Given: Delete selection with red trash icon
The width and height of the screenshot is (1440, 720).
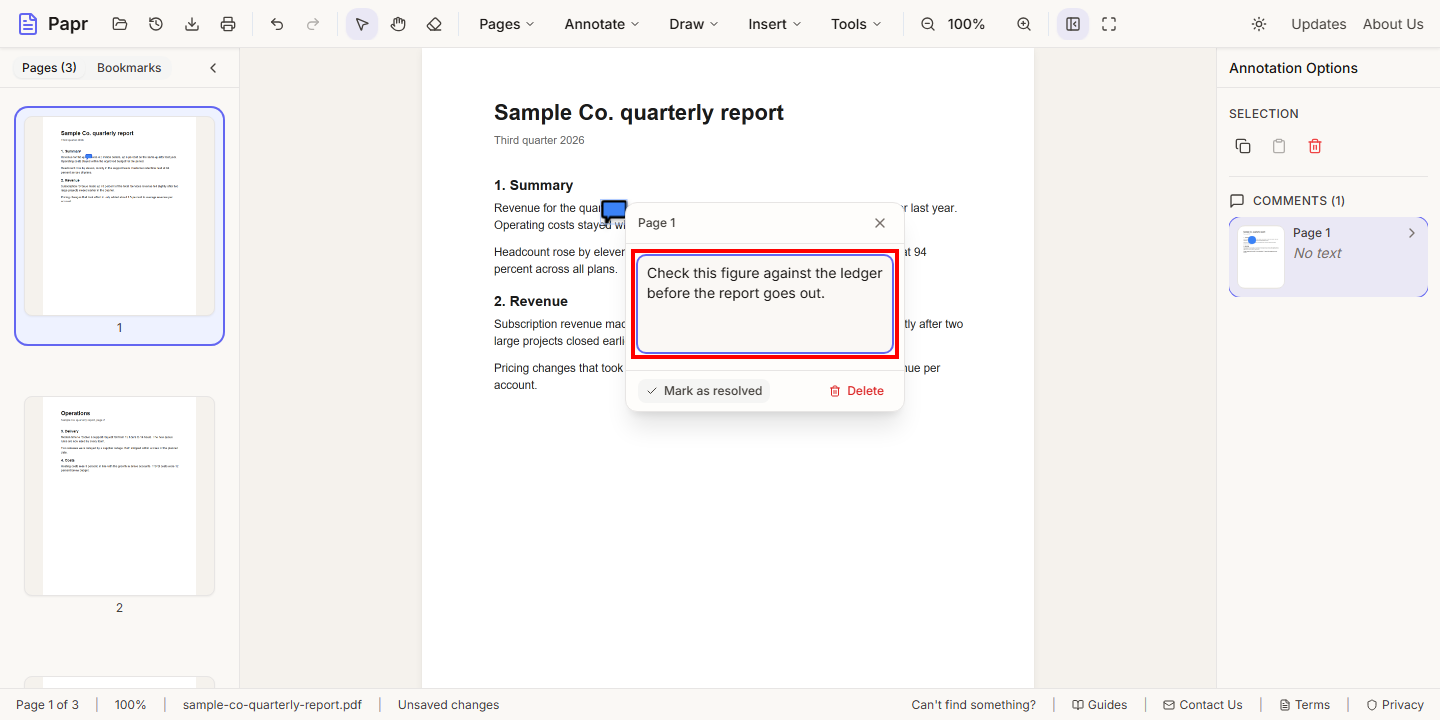Looking at the screenshot, I should pyautogui.click(x=1315, y=146).
